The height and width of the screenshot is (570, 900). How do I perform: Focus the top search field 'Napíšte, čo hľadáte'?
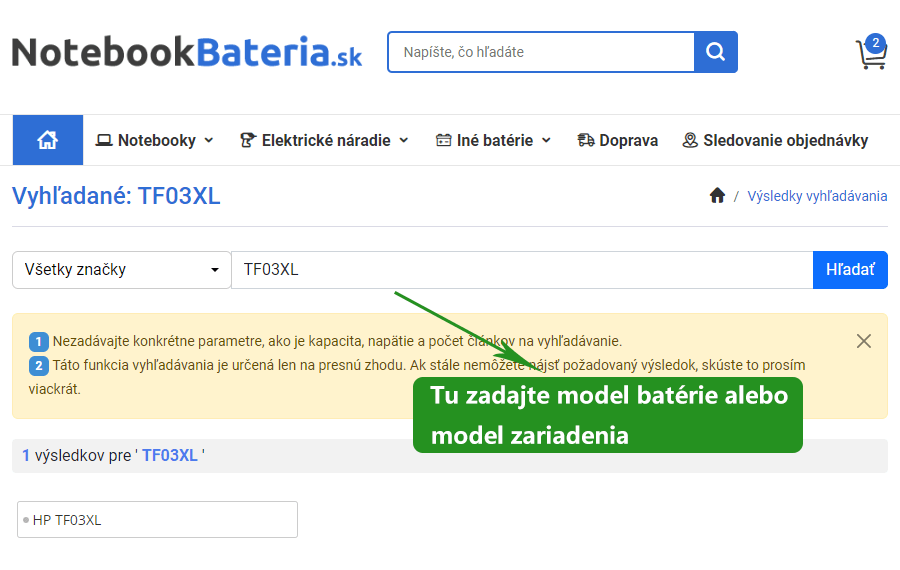click(541, 52)
